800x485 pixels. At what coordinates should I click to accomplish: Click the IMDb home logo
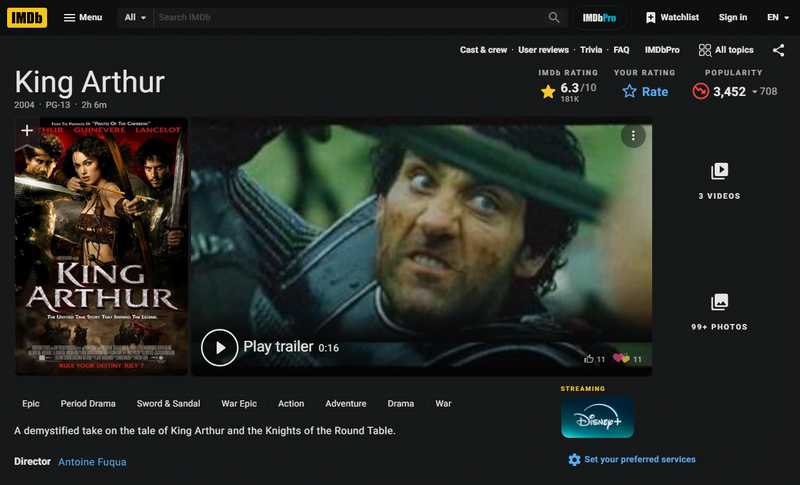coord(27,17)
